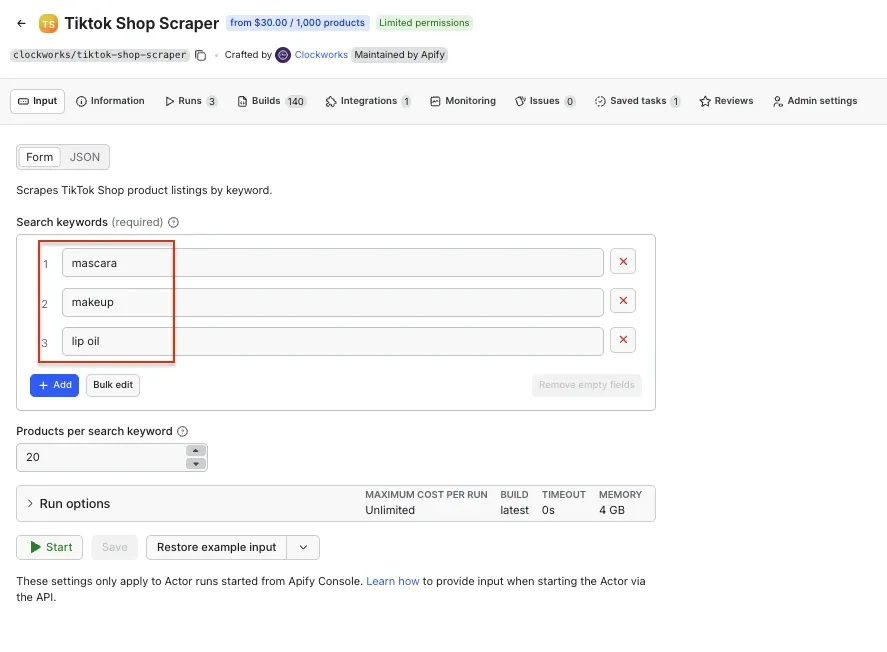This screenshot has height=652, width=887.
Task: Go to the Monitoring tab
Action: click(x=463, y=101)
